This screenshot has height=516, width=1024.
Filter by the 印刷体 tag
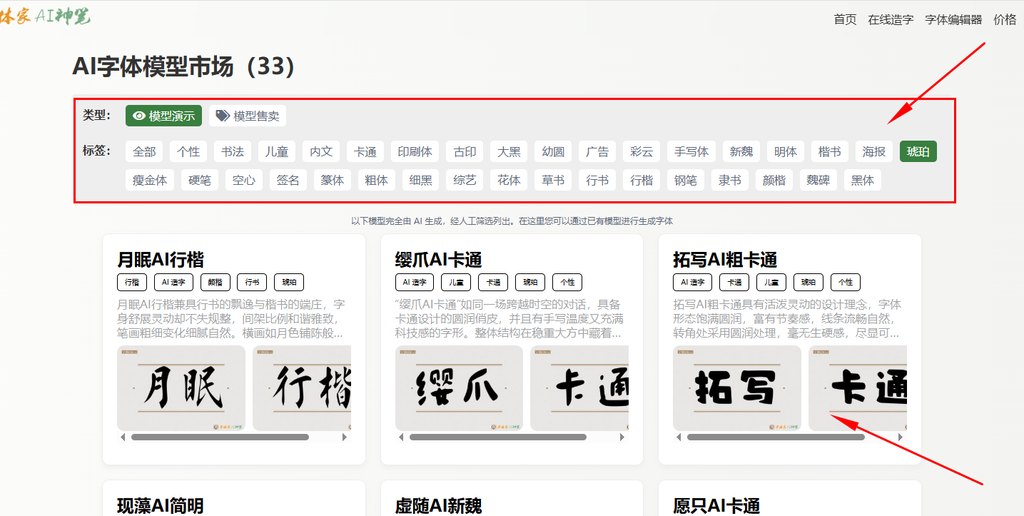point(415,152)
